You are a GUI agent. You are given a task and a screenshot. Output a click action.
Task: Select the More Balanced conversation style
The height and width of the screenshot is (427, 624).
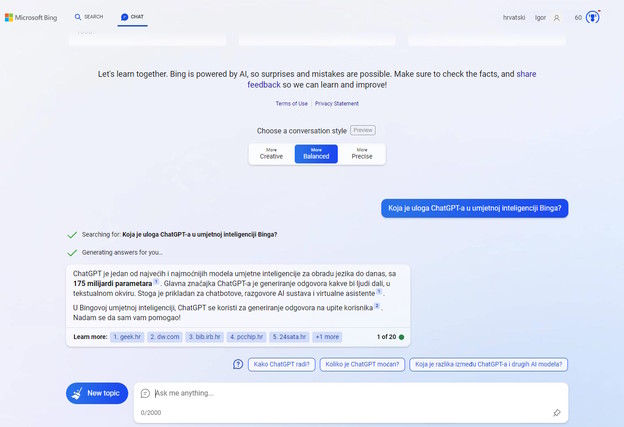[x=316, y=154]
